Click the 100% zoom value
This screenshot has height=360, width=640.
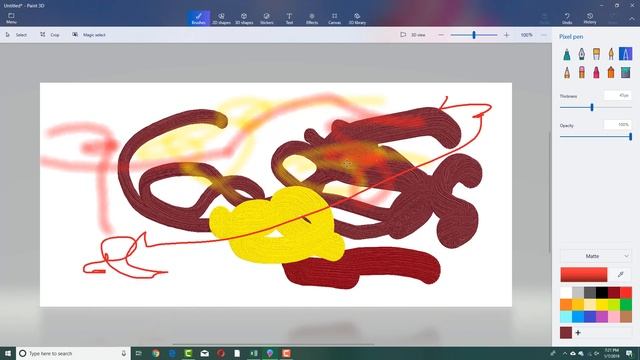coord(527,35)
